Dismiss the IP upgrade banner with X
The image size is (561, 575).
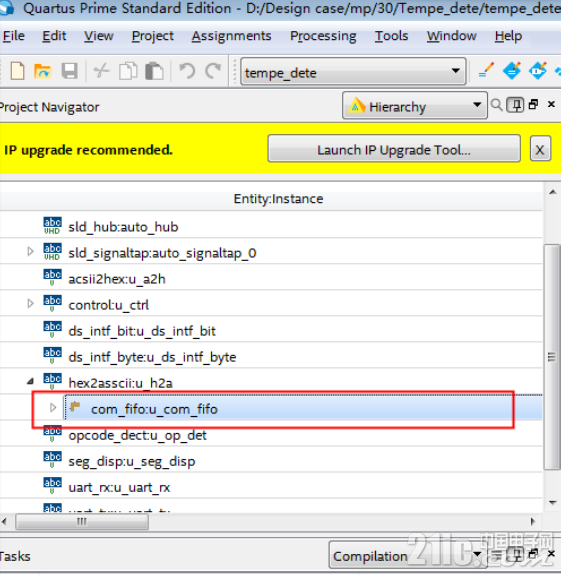point(540,149)
